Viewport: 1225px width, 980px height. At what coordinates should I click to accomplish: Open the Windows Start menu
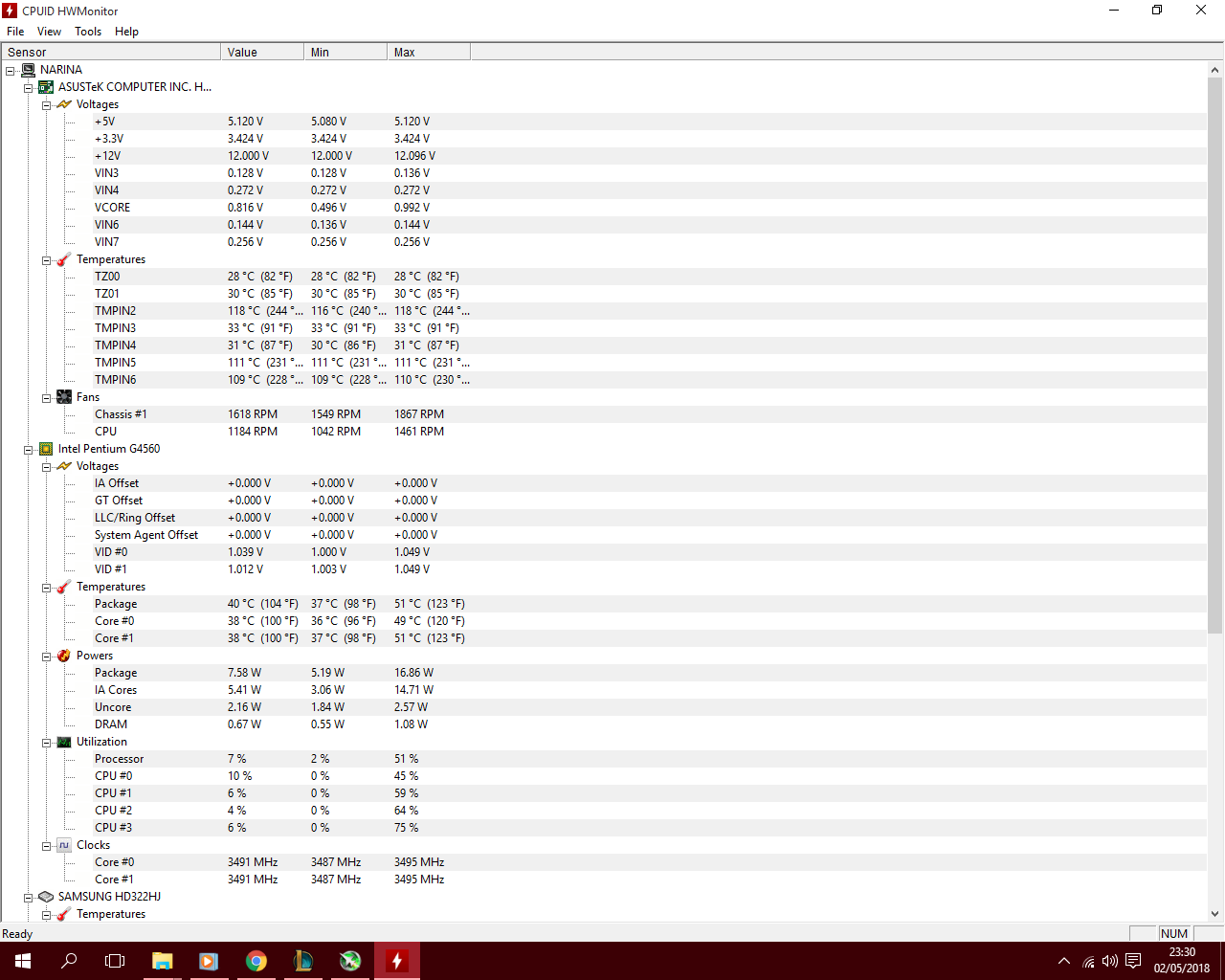pyautogui.click(x=23, y=961)
